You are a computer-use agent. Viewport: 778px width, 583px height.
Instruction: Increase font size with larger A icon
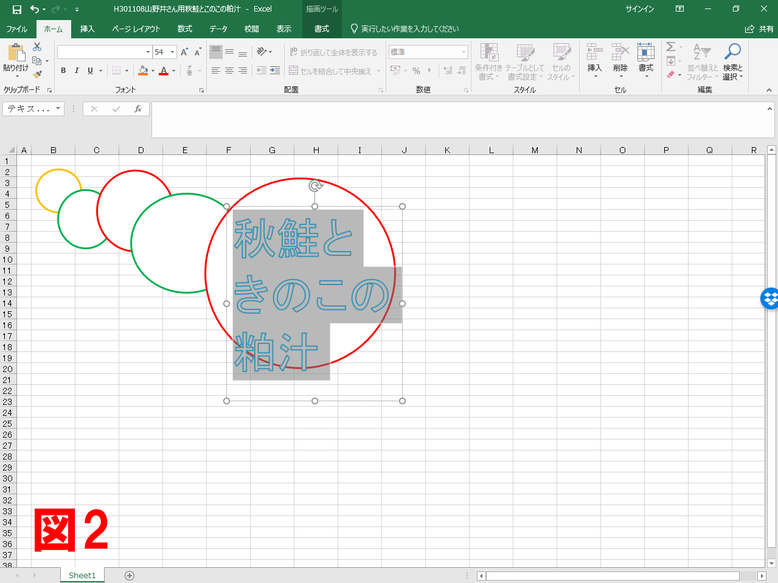(x=184, y=52)
